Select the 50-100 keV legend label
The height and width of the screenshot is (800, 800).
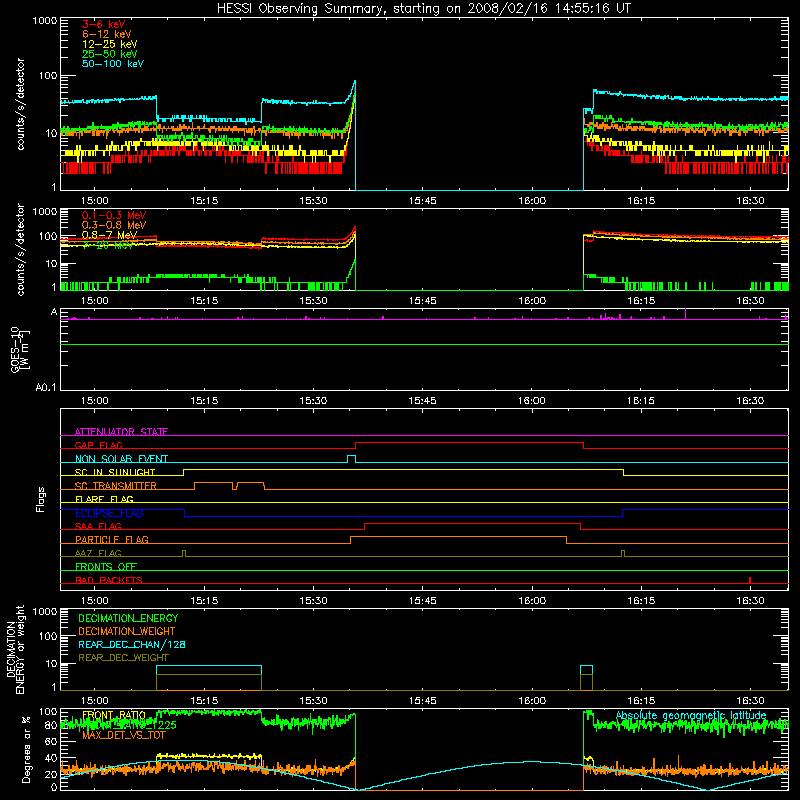[x=113, y=64]
